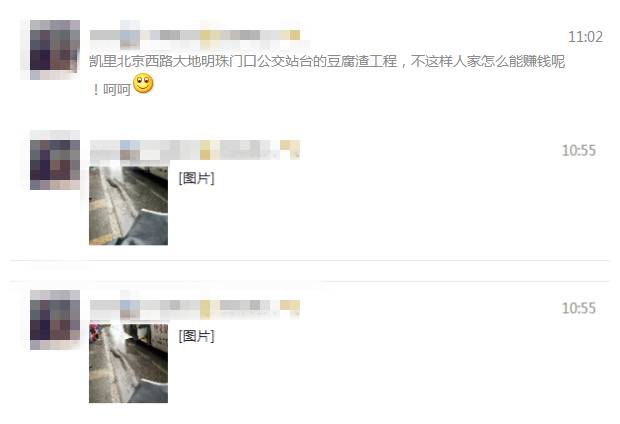Click the blurred sender name of the middle message

[195, 150]
